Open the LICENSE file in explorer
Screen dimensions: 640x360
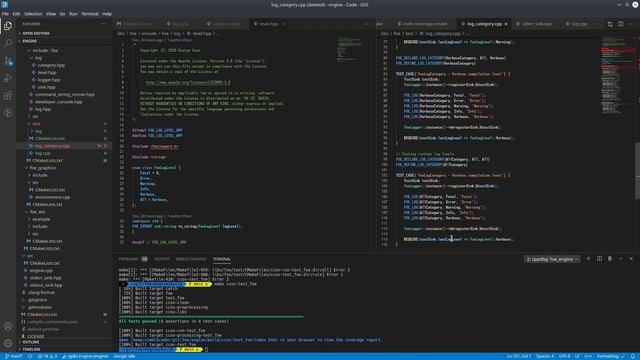click(x=36, y=337)
